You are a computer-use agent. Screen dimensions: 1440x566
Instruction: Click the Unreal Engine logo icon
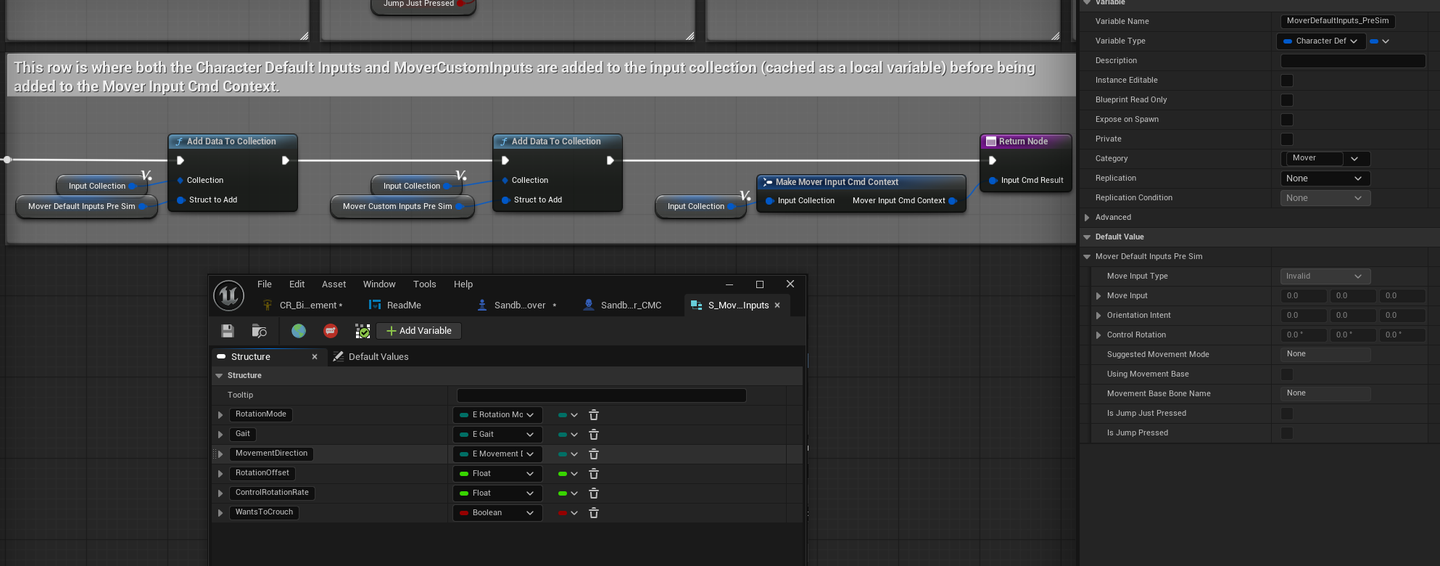228,295
